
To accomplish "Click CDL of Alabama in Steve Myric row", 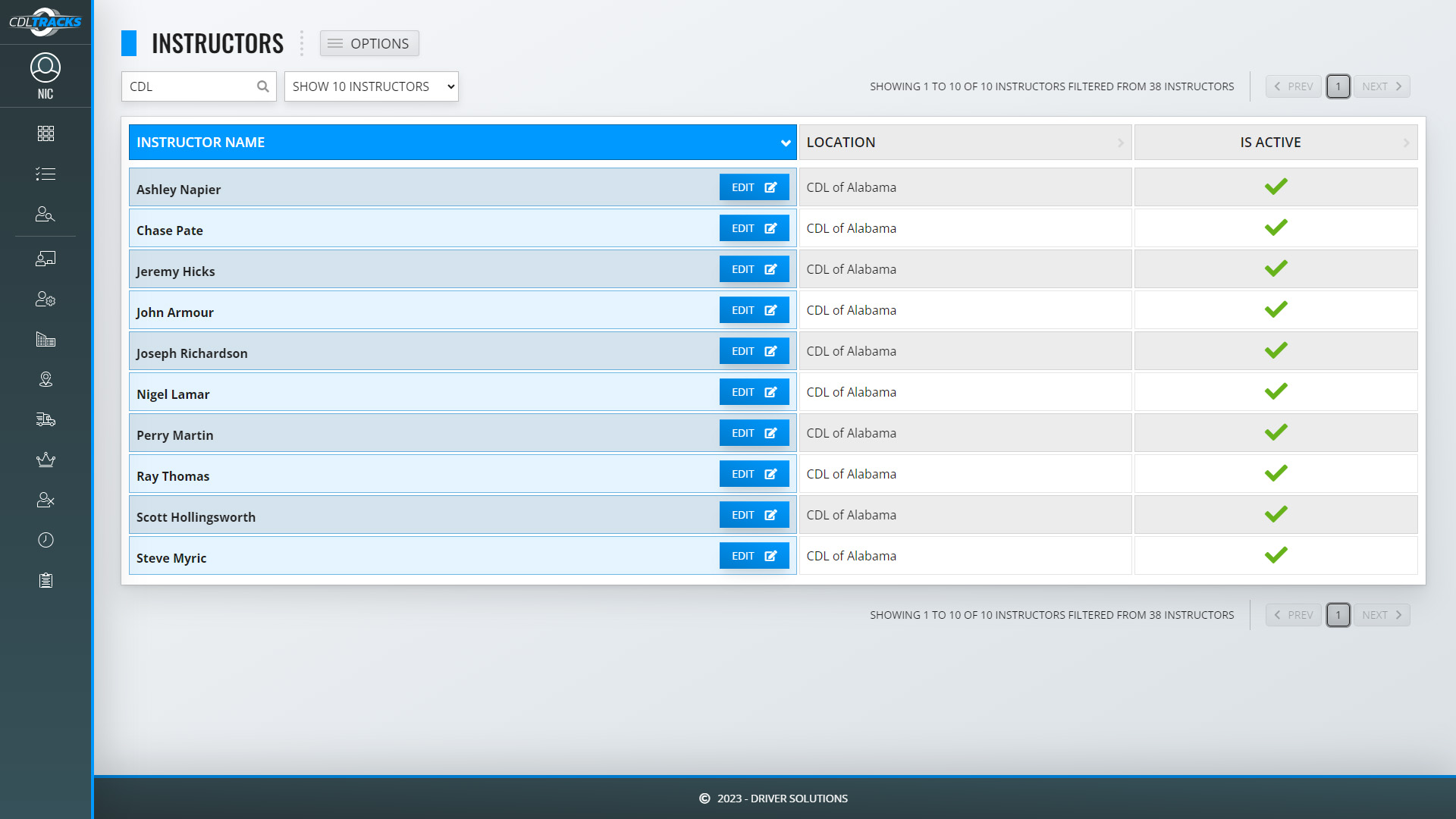I will pyautogui.click(x=851, y=556).
